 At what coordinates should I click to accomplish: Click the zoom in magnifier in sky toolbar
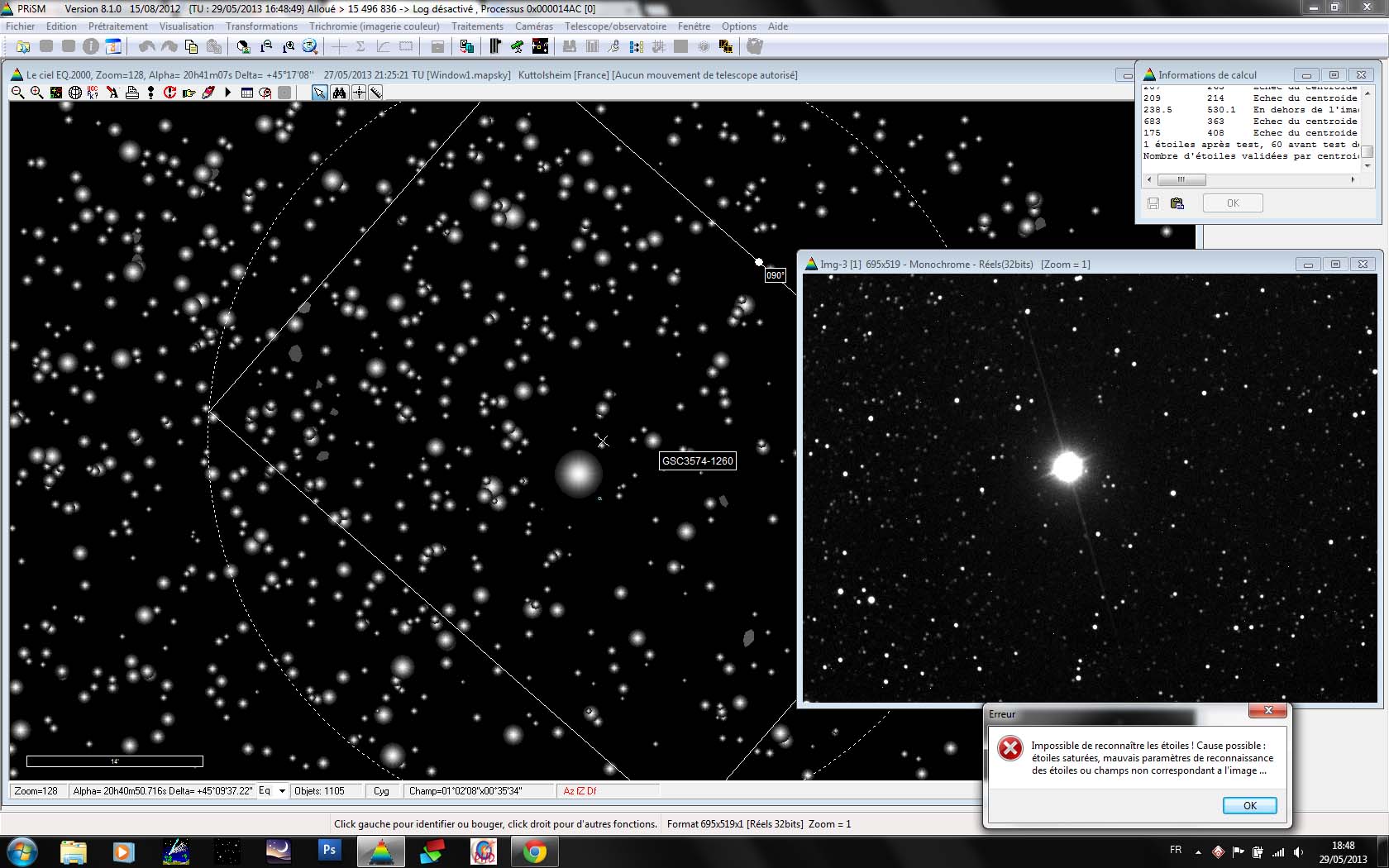click(x=36, y=93)
